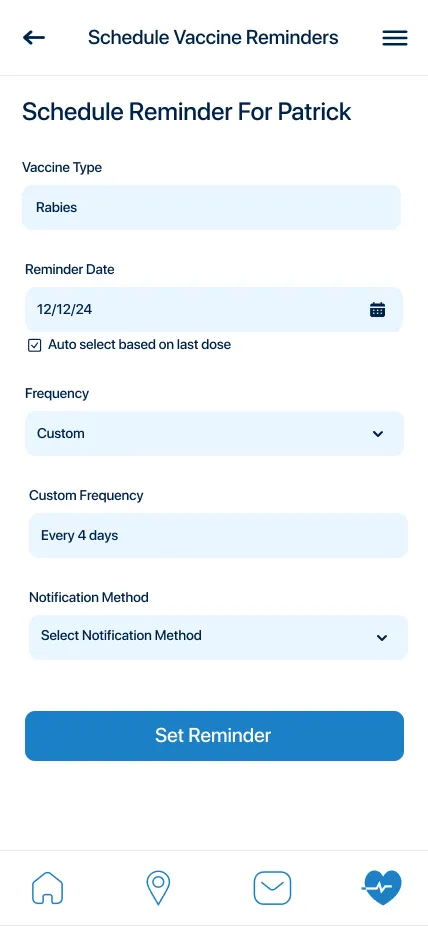
Task: Click the chevron in the Frequency field
Action: pos(378,434)
